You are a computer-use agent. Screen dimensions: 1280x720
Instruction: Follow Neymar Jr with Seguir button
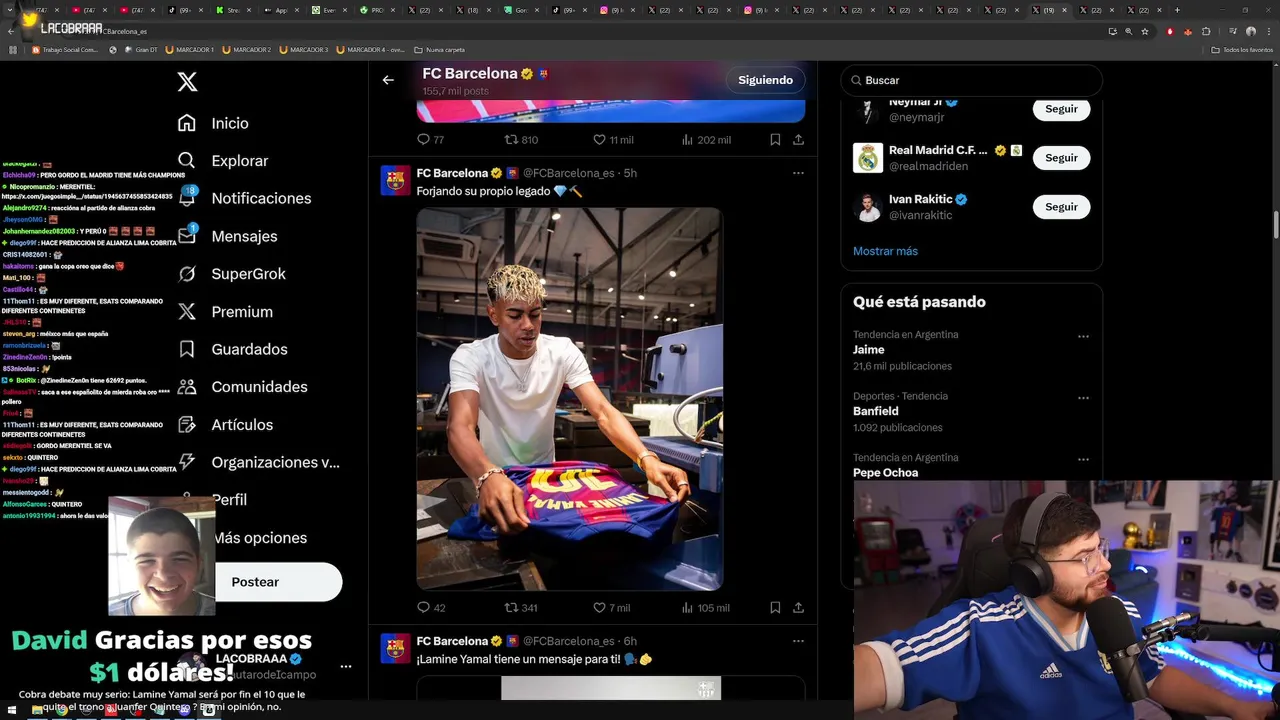[x=1061, y=109]
